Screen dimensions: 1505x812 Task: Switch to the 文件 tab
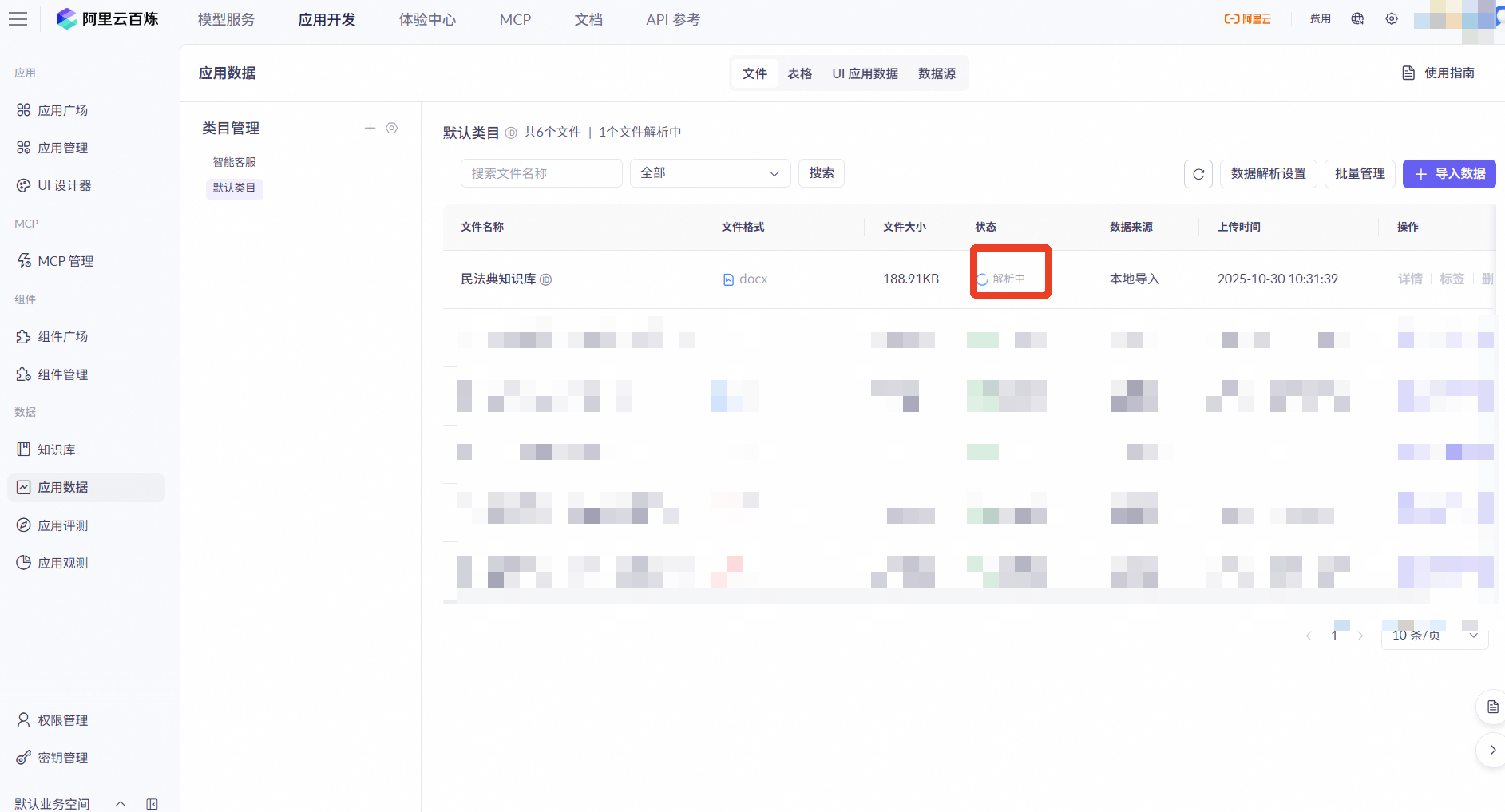click(x=754, y=73)
